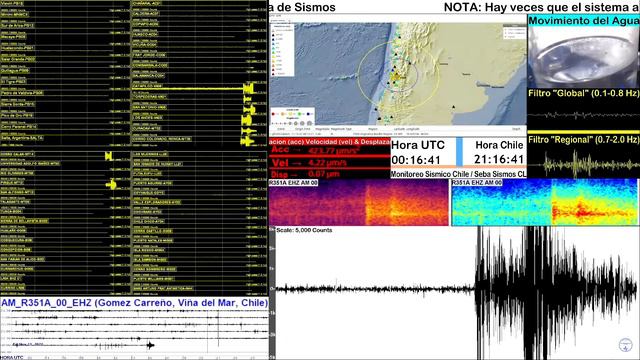Image resolution: width=640 pixels, height=360 pixels.
Task: Click the Gomez Carreño helicorder drum plot
Action: coord(134,331)
